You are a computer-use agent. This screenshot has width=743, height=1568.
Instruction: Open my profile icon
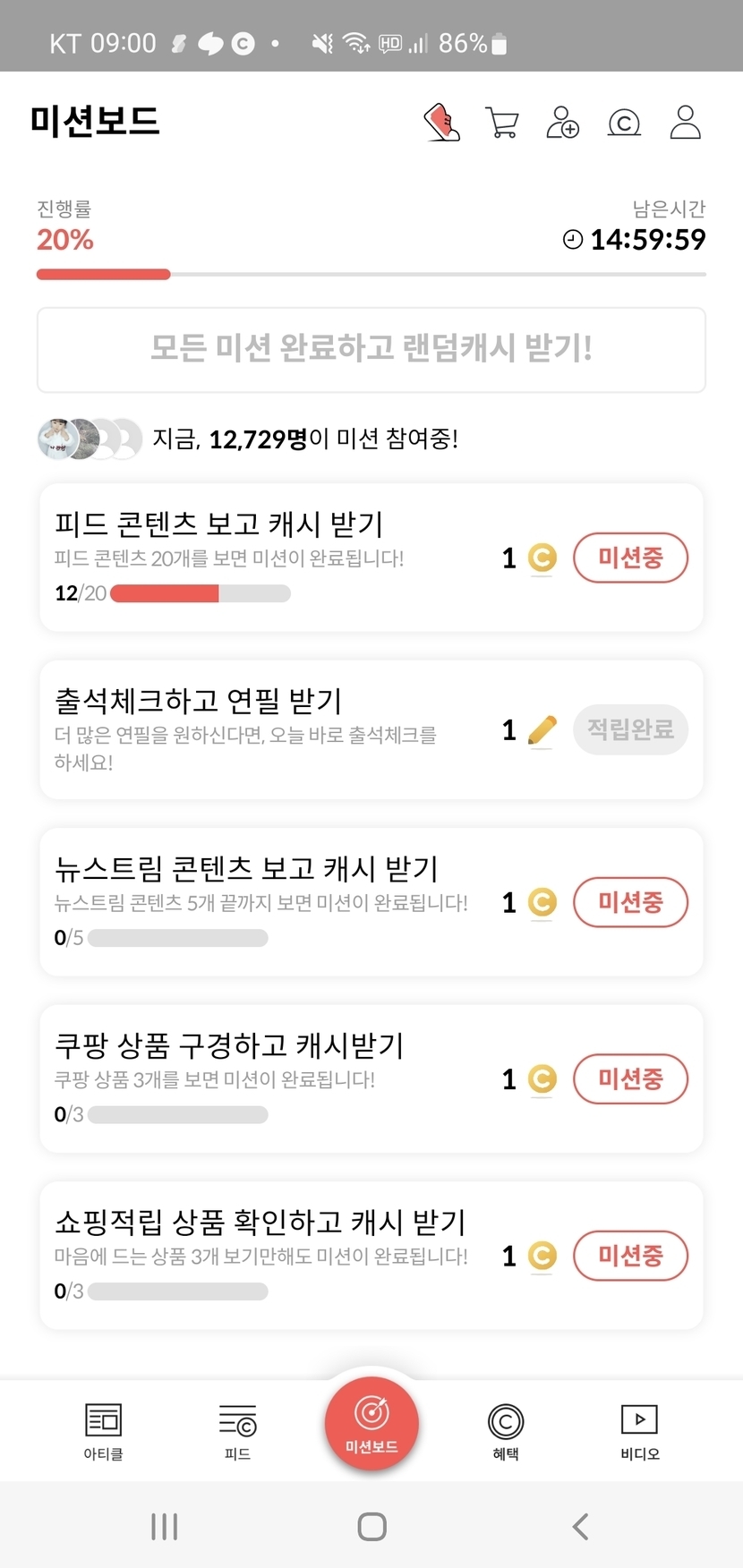click(x=685, y=123)
